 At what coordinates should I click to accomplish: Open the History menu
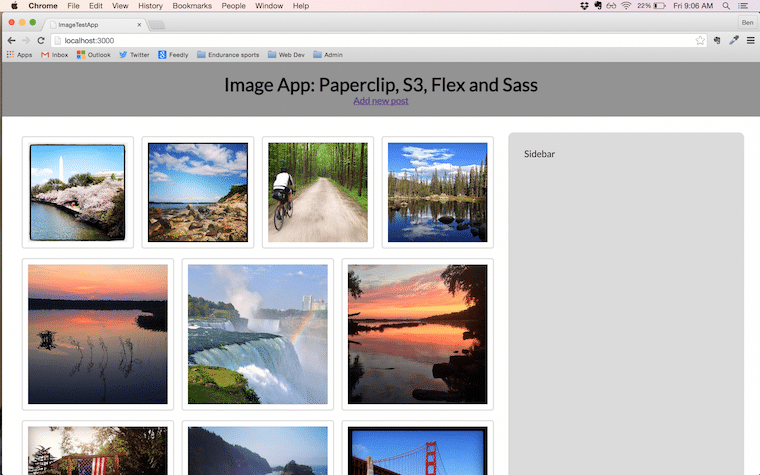click(x=150, y=6)
